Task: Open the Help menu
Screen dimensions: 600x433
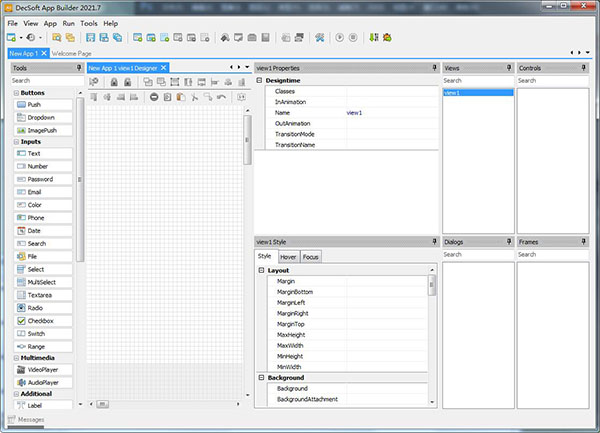Action: coord(111,23)
